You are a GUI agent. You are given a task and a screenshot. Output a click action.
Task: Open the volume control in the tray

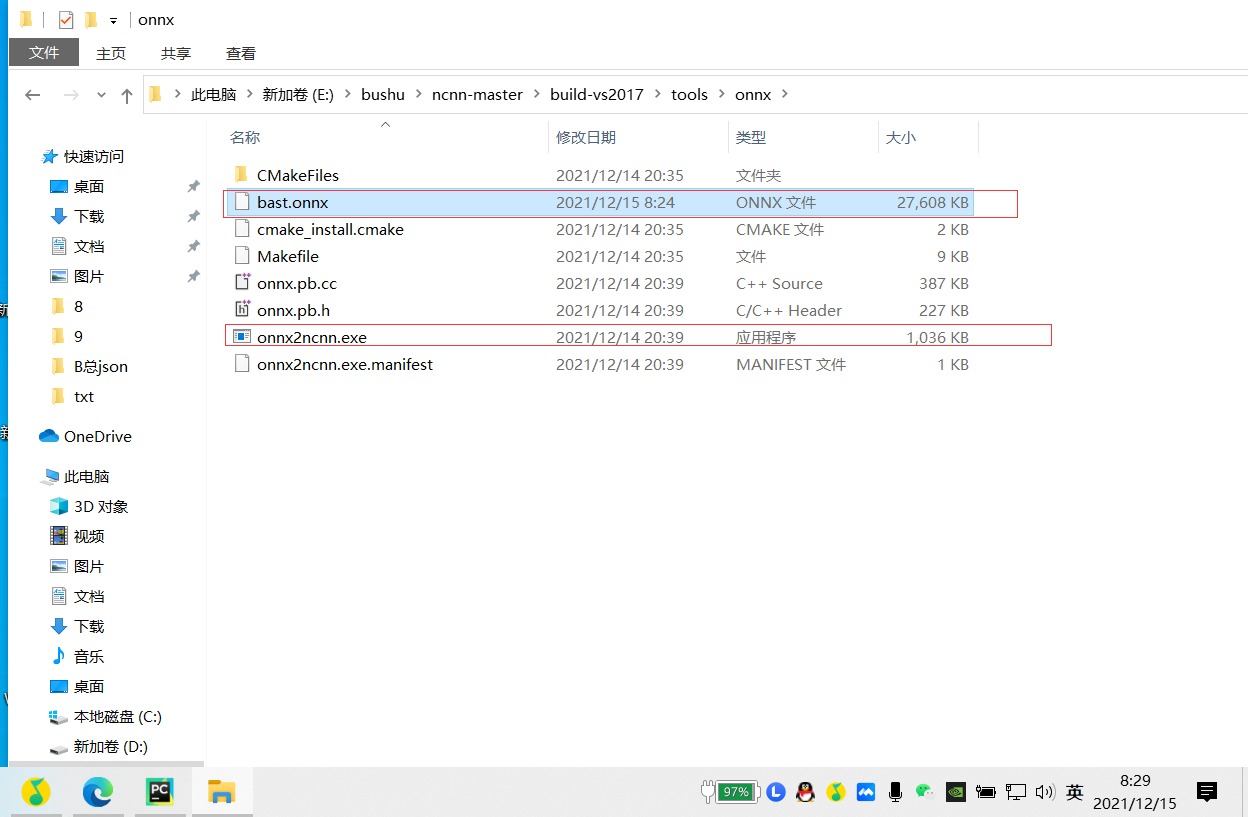coord(1045,791)
